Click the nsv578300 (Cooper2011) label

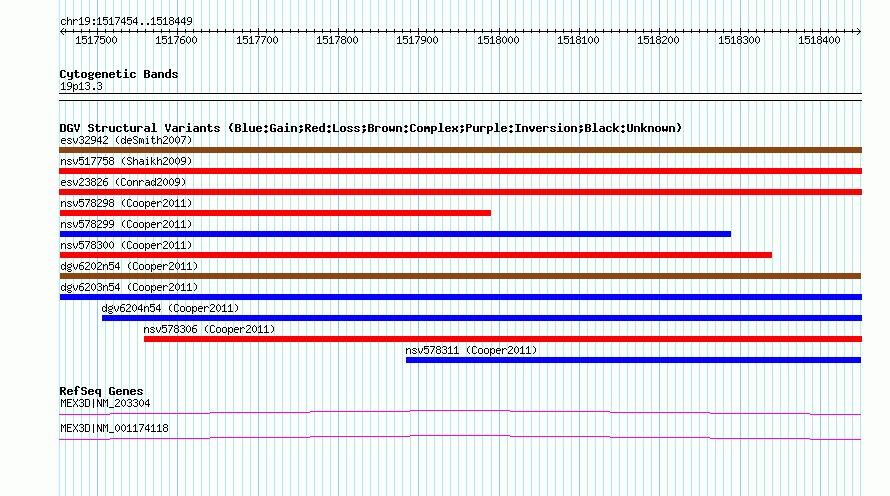click(126, 245)
